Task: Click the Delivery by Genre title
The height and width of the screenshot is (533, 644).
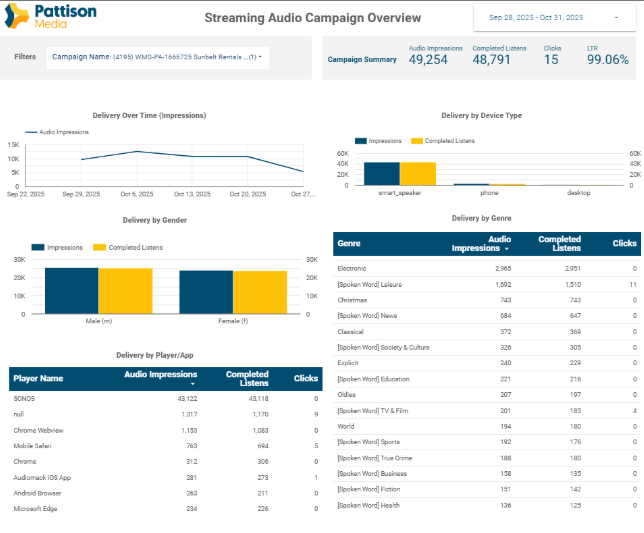Action: click(x=481, y=218)
